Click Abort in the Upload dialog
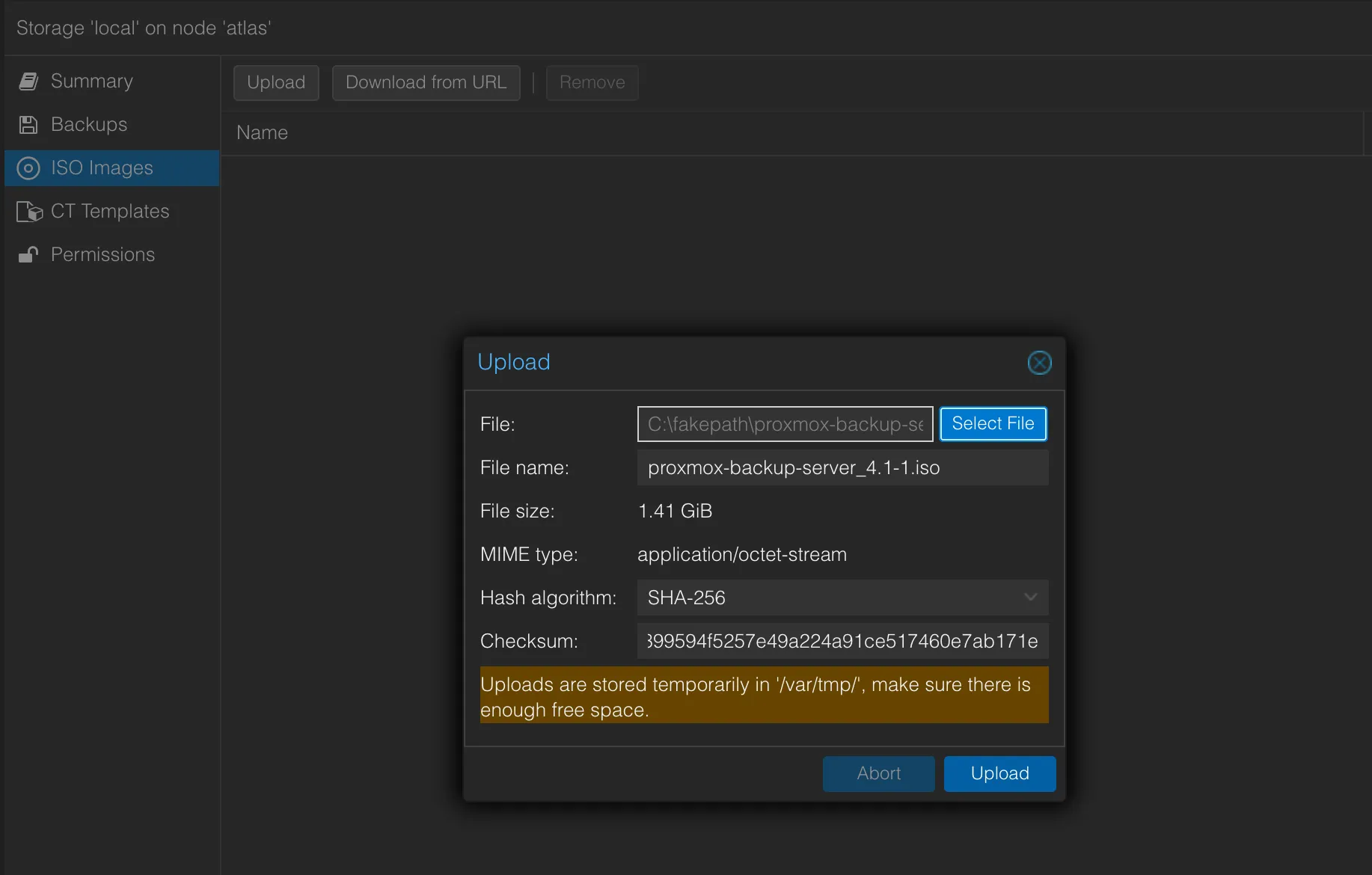This screenshot has width=1372, height=875. pos(878,773)
